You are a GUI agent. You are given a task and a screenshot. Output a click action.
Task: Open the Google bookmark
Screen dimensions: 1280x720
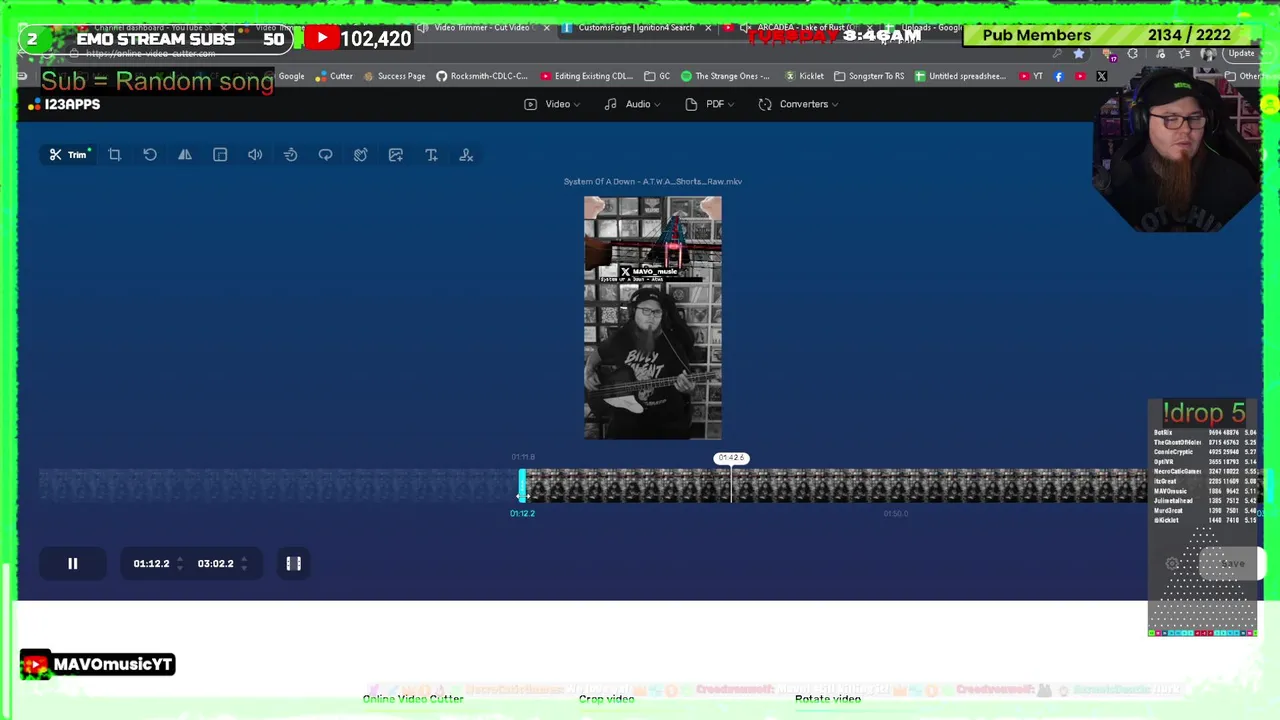point(291,76)
